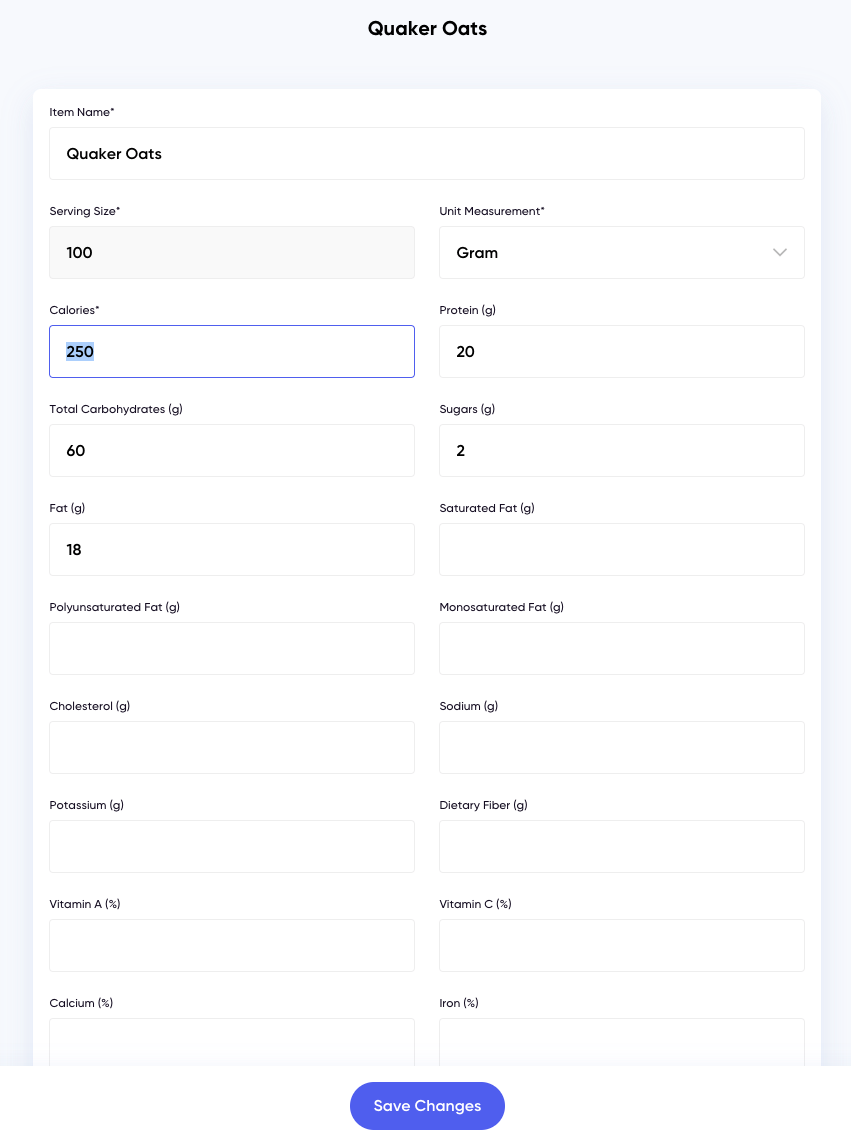Click the Fat (g) input field
851x1146 pixels.
click(232, 550)
